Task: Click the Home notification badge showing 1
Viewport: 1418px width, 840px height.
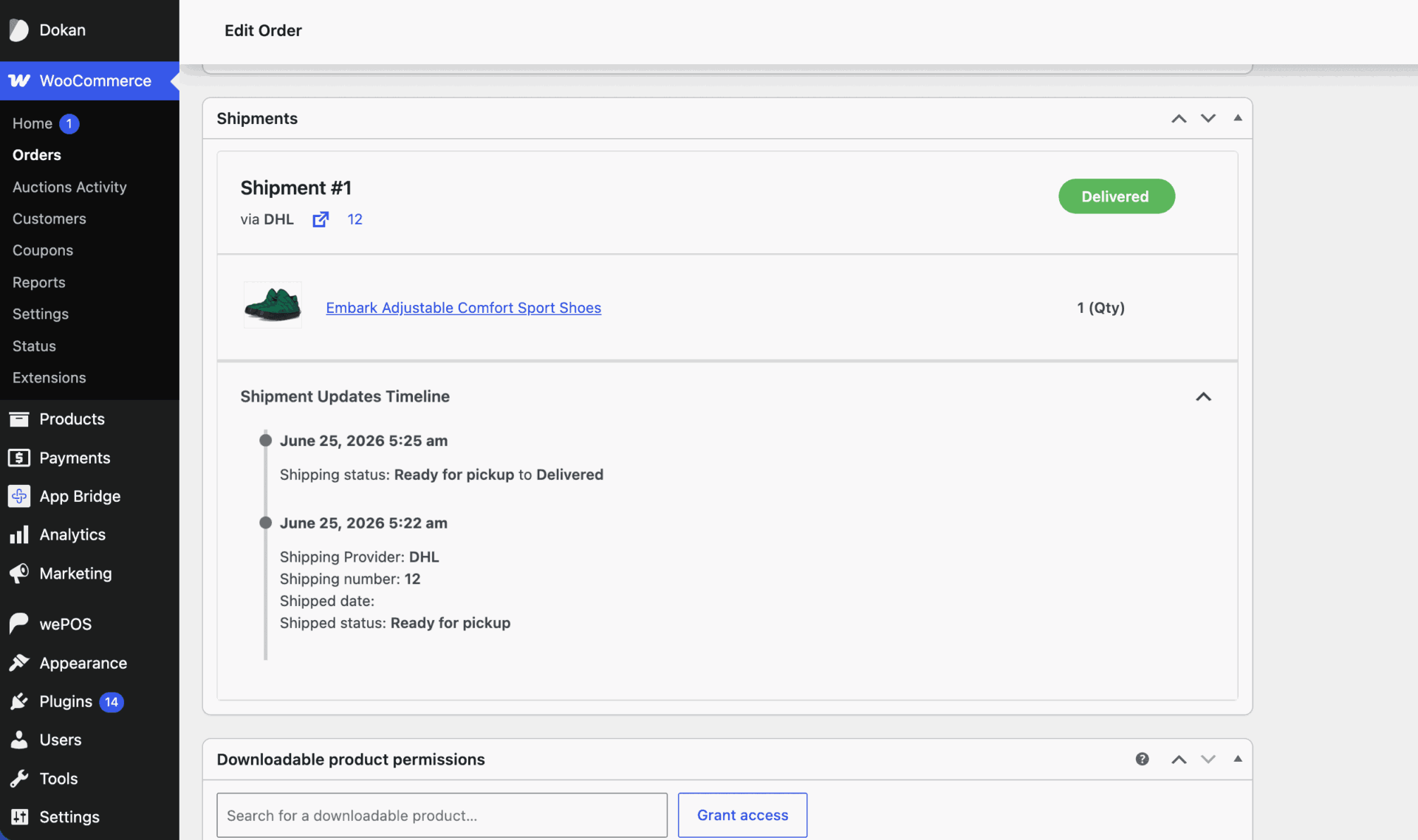Action: point(69,123)
